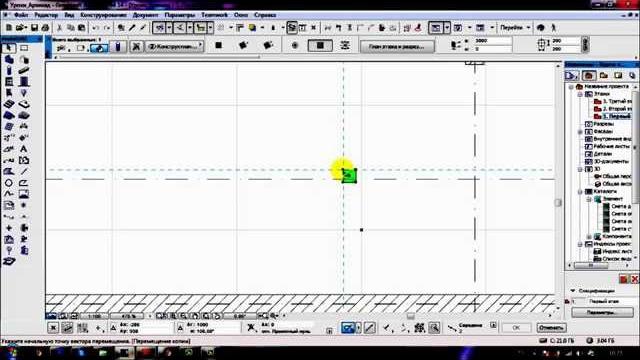The width and height of the screenshot is (640, 360).
Task: Expand the Фасады tree node
Action: pyautogui.click(x=580, y=131)
